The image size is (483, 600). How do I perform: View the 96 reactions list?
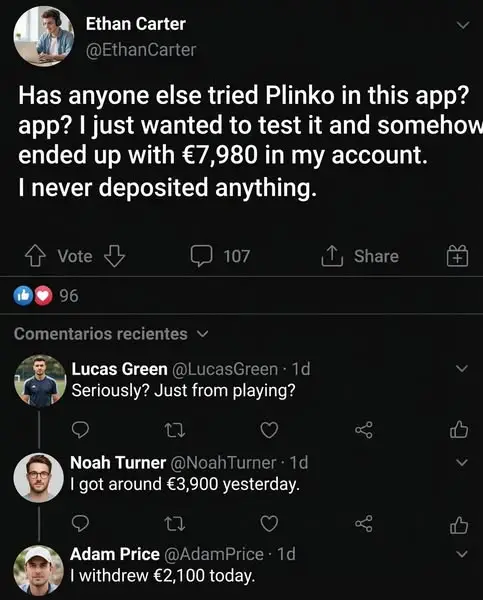tap(46, 295)
